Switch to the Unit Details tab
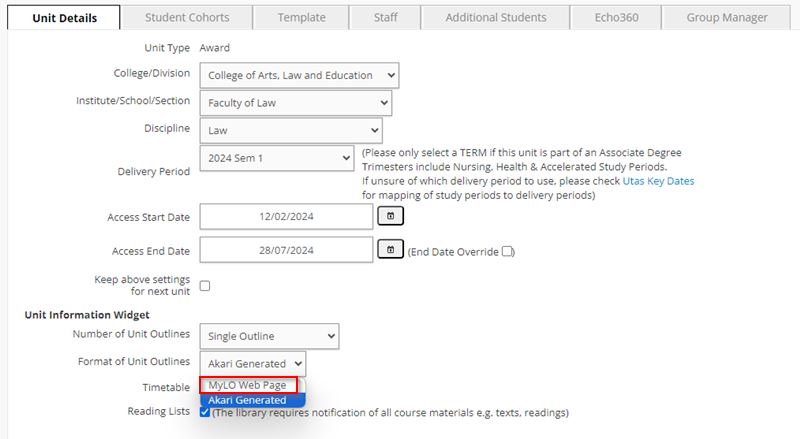The width and height of the screenshot is (800, 439). pyautogui.click(x=64, y=18)
